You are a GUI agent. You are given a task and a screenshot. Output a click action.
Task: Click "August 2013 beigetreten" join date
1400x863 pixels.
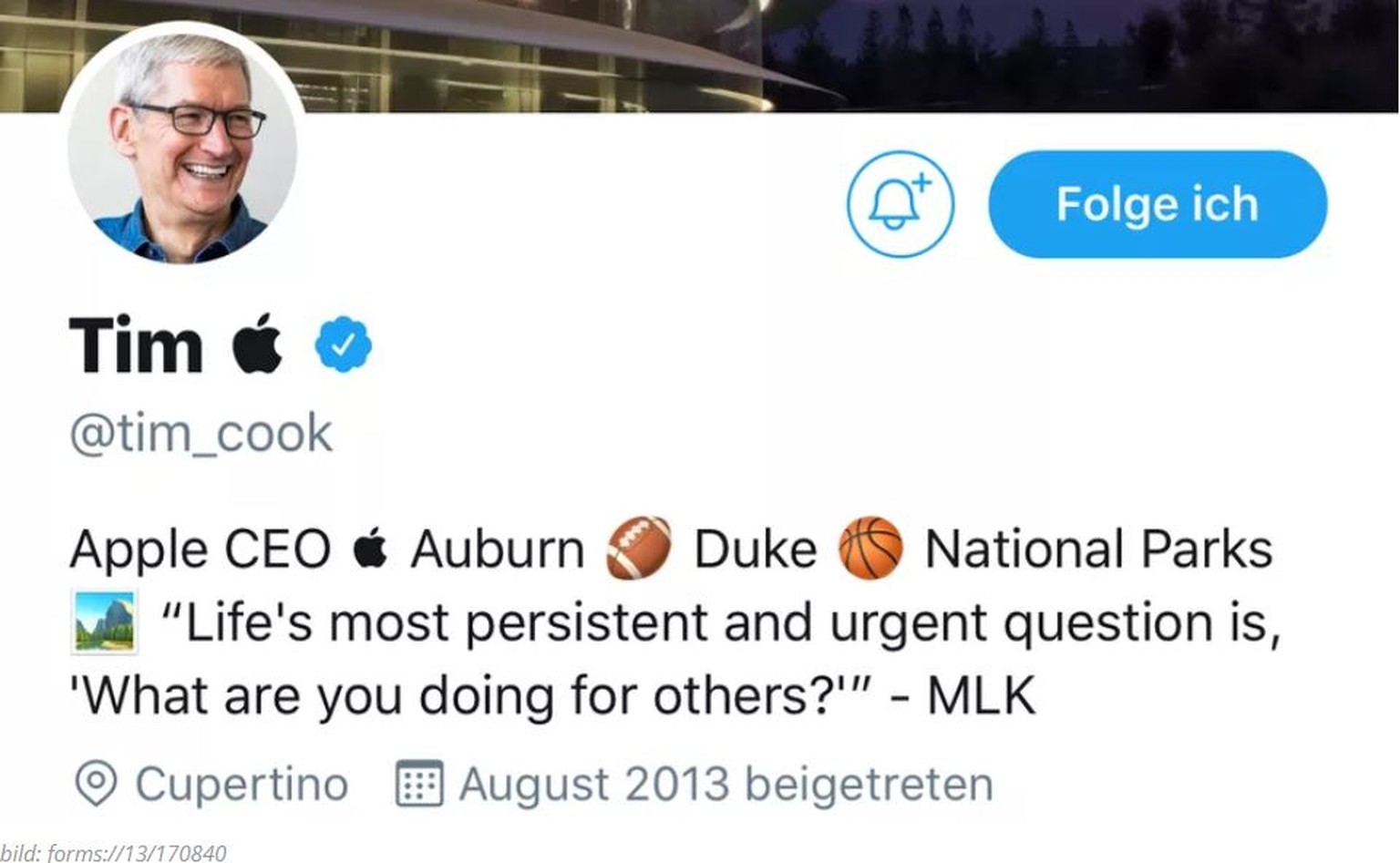pos(726,784)
